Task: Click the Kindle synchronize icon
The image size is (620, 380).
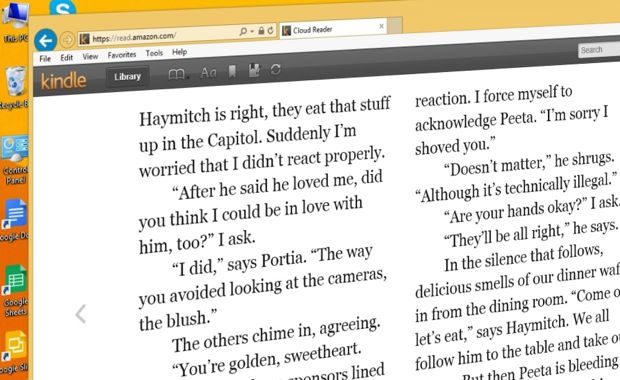Action: 276,70
